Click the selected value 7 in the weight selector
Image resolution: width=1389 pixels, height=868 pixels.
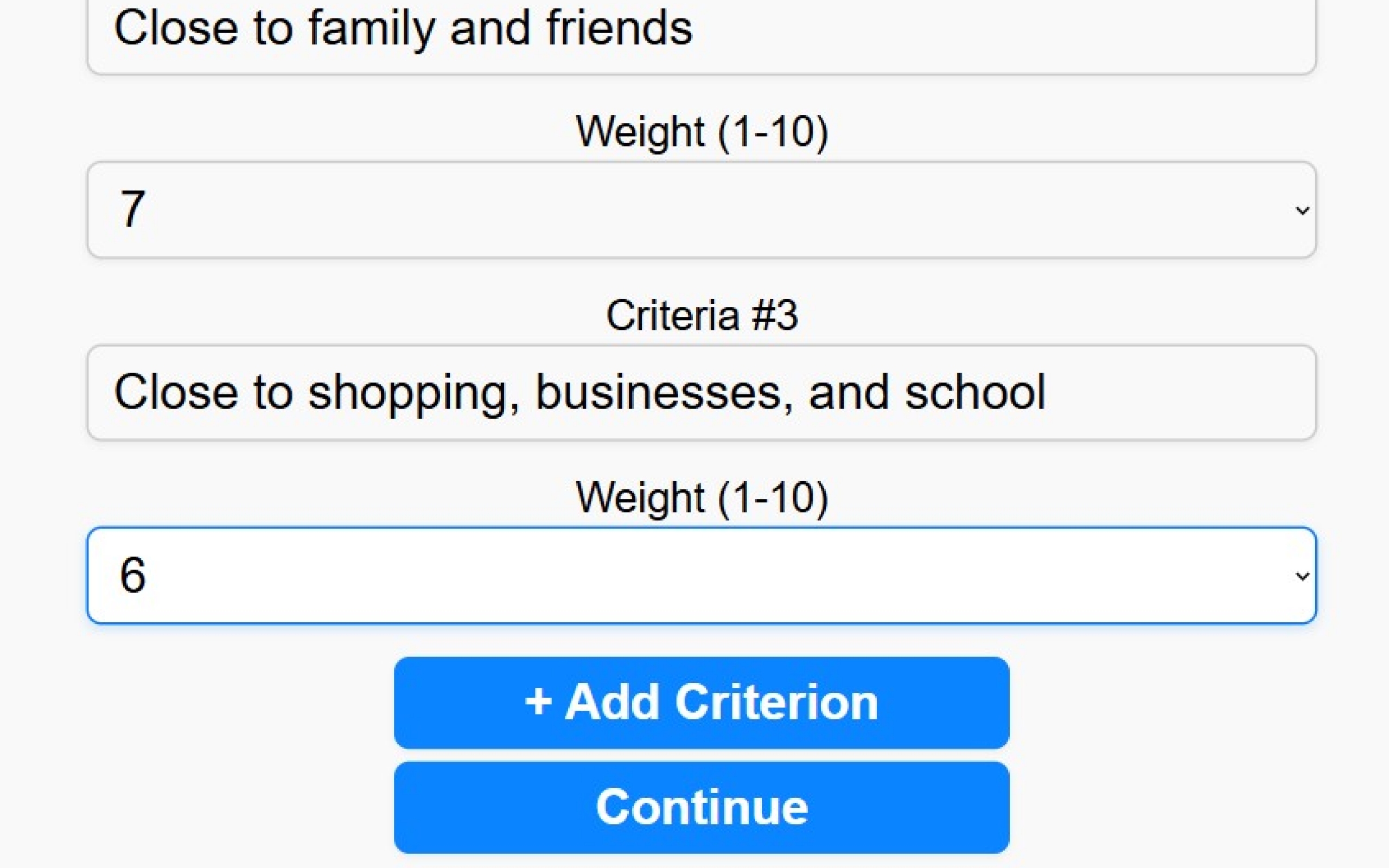pos(132,209)
